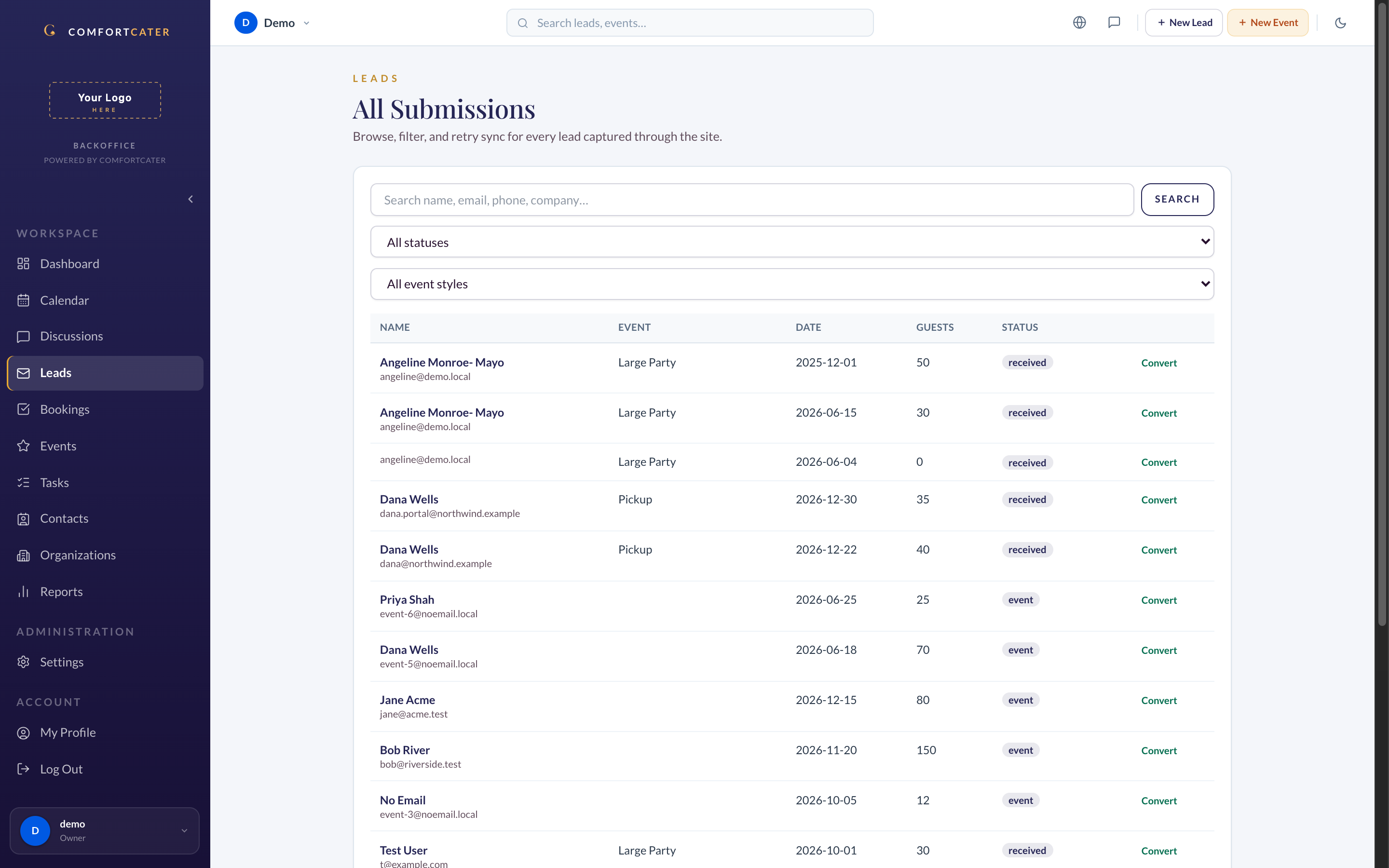
Task: Open the Reports bar chart icon
Action: pos(23,592)
